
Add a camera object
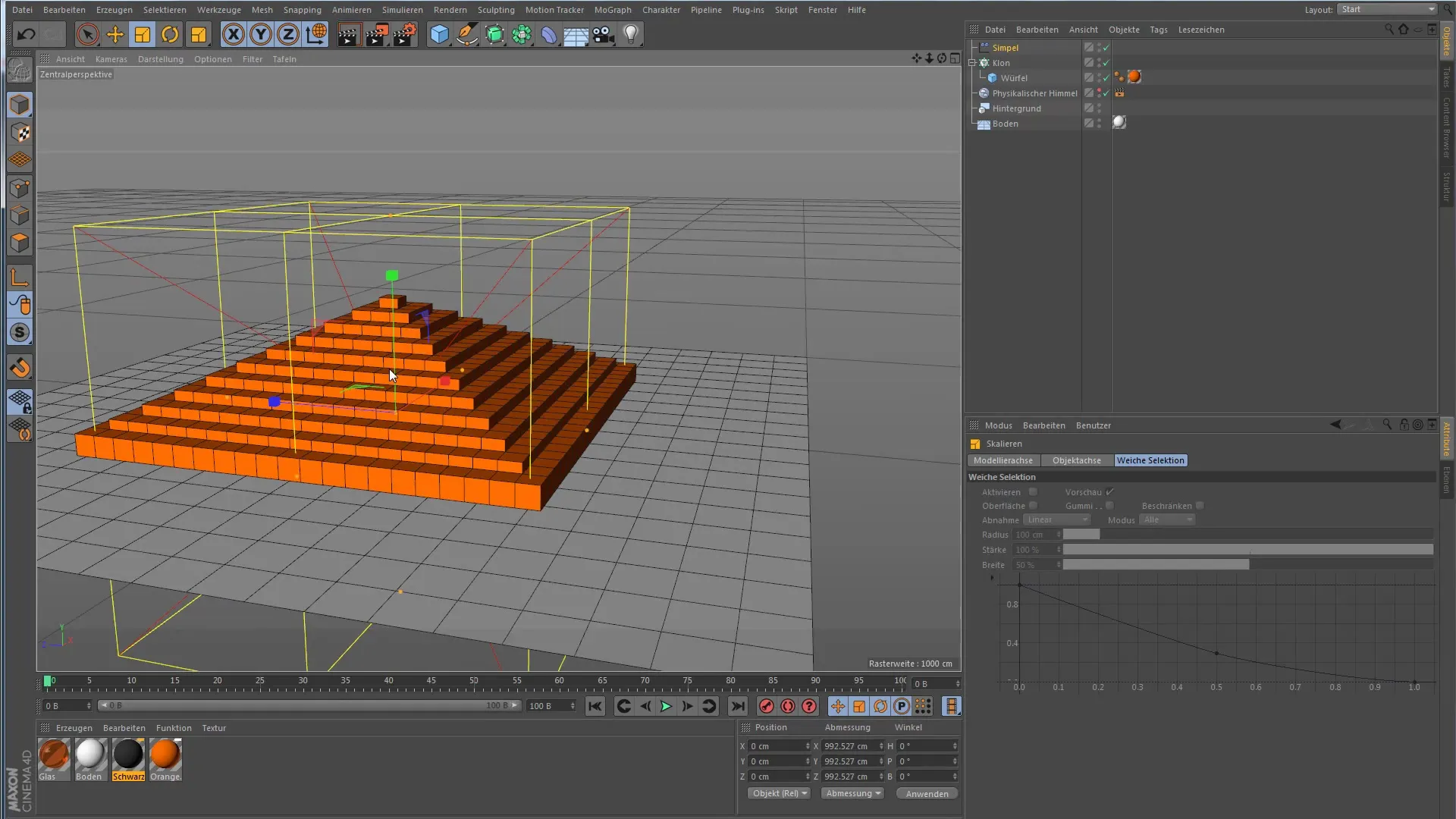pyautogui.click(x=604, y=34)
